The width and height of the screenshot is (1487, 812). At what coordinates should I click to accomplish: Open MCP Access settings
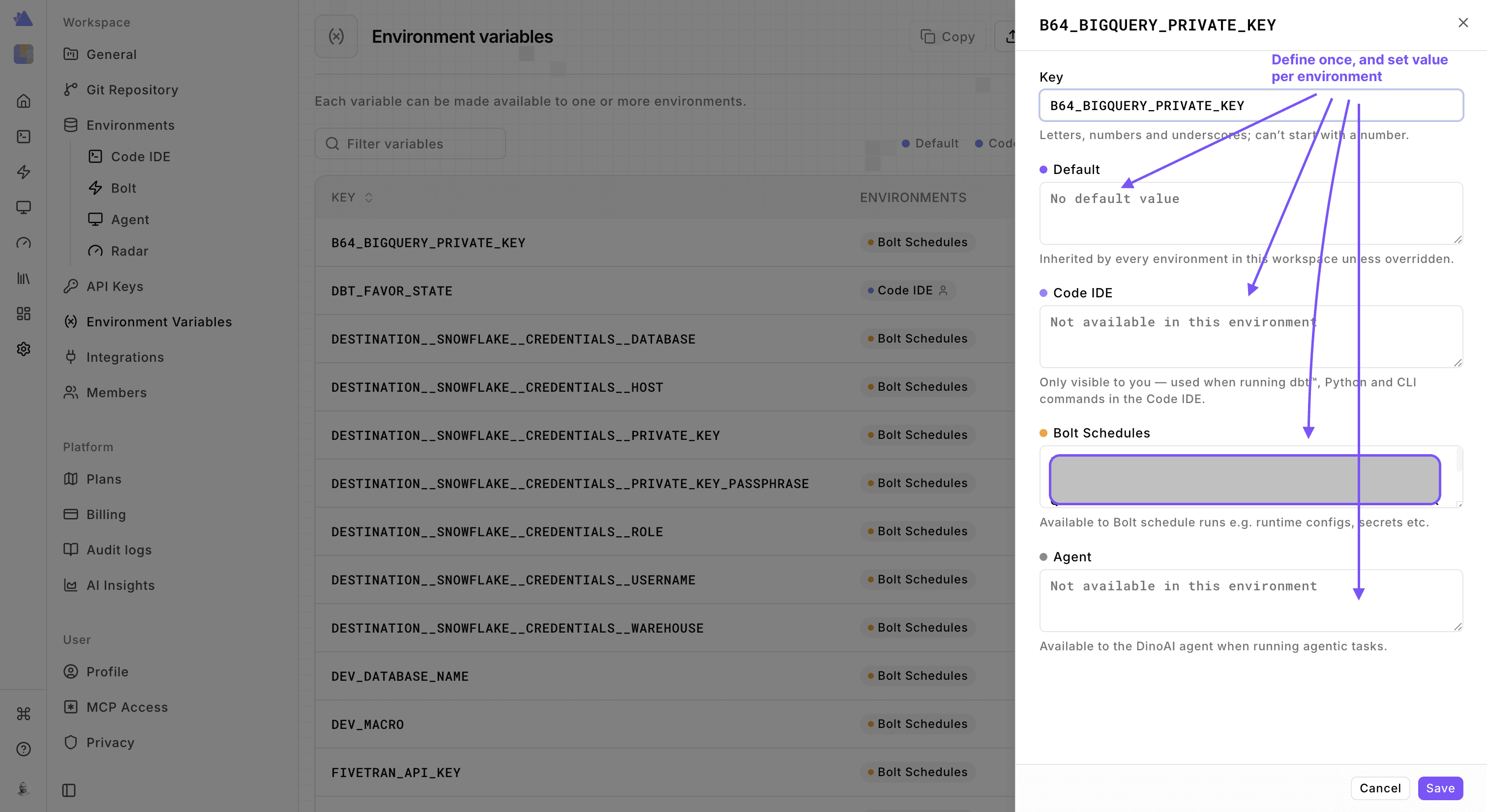[x=116, y=707]
